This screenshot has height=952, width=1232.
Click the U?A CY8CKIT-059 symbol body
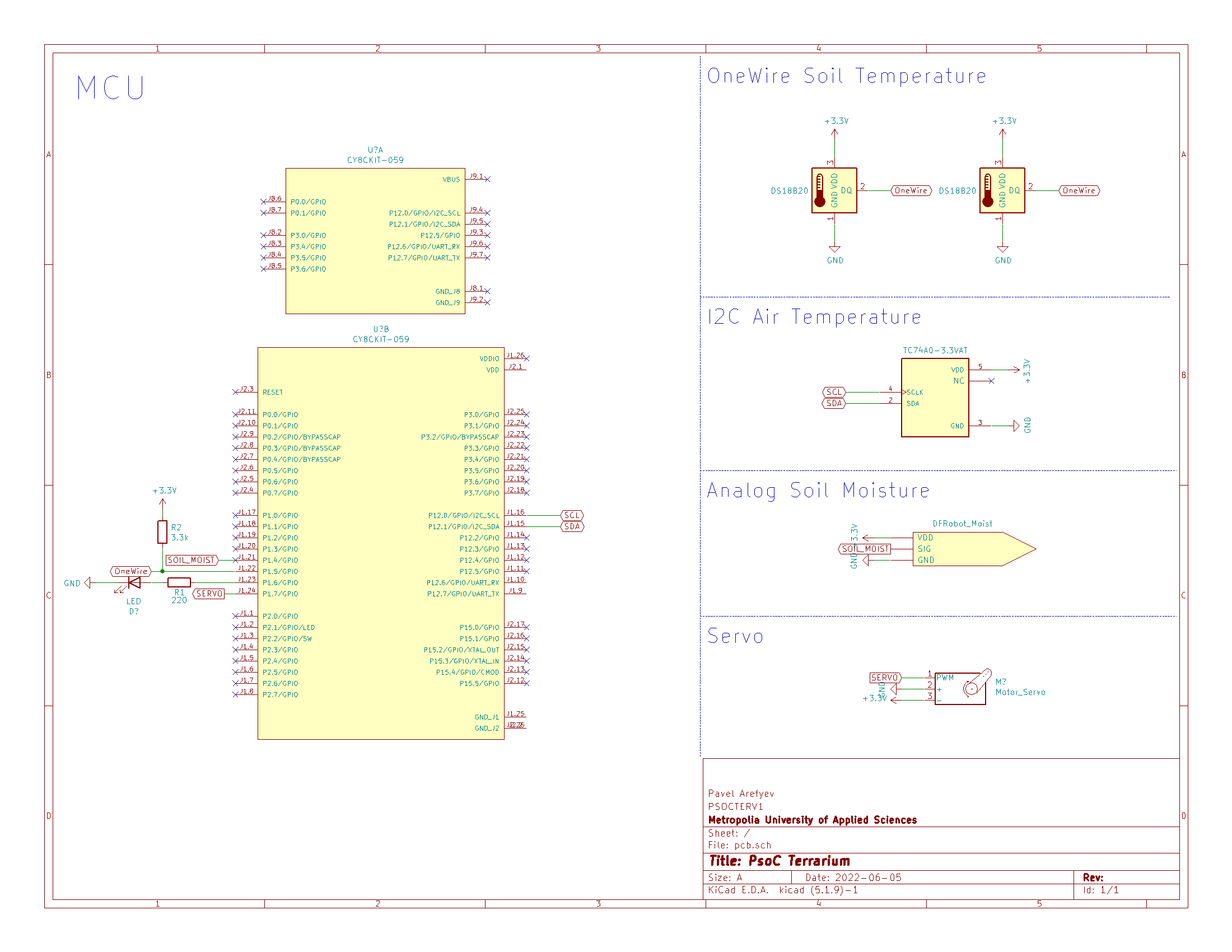[375, 241]
